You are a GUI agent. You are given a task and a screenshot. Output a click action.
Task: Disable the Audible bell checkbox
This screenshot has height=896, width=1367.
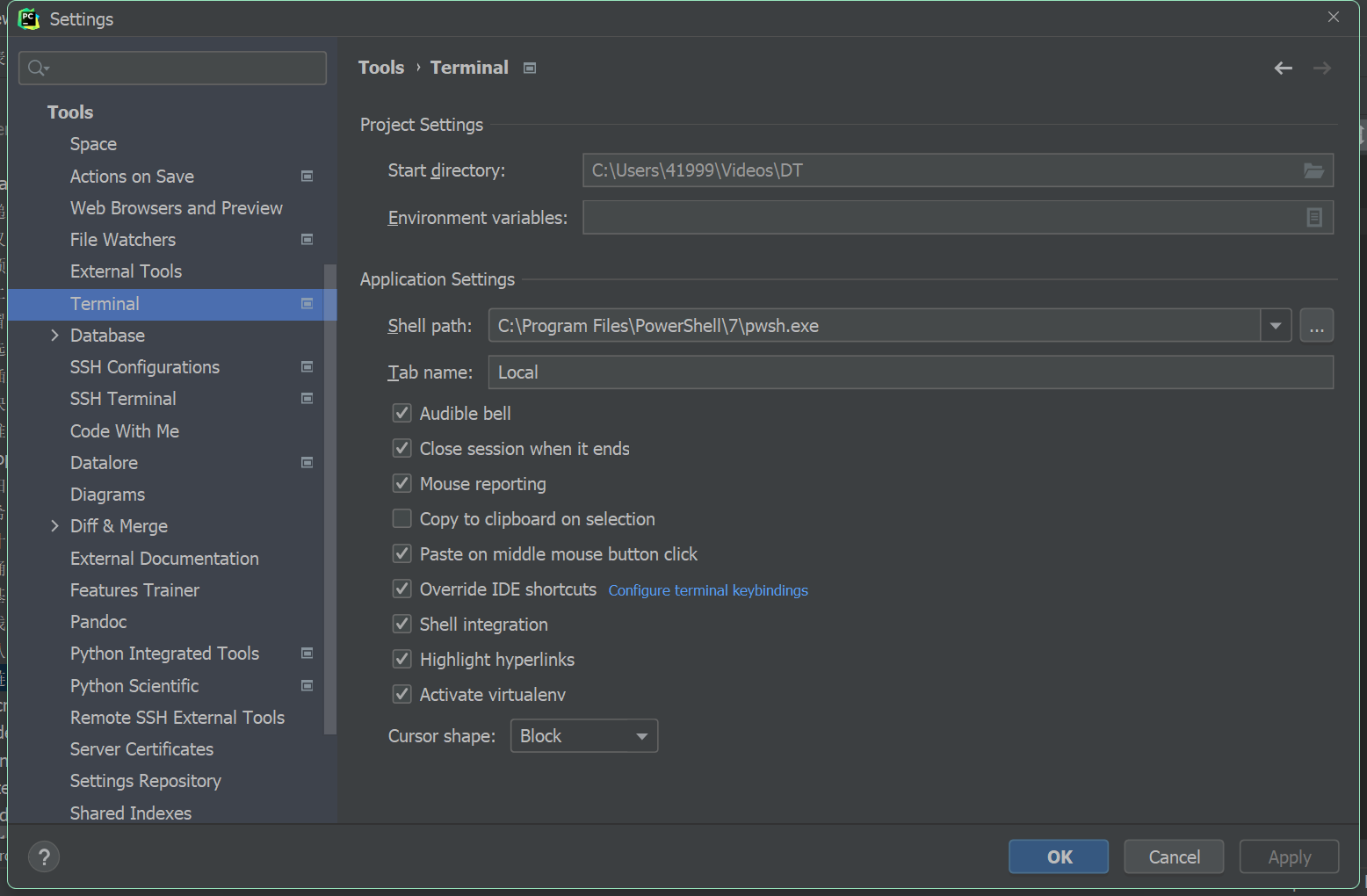tap(402, 414)
